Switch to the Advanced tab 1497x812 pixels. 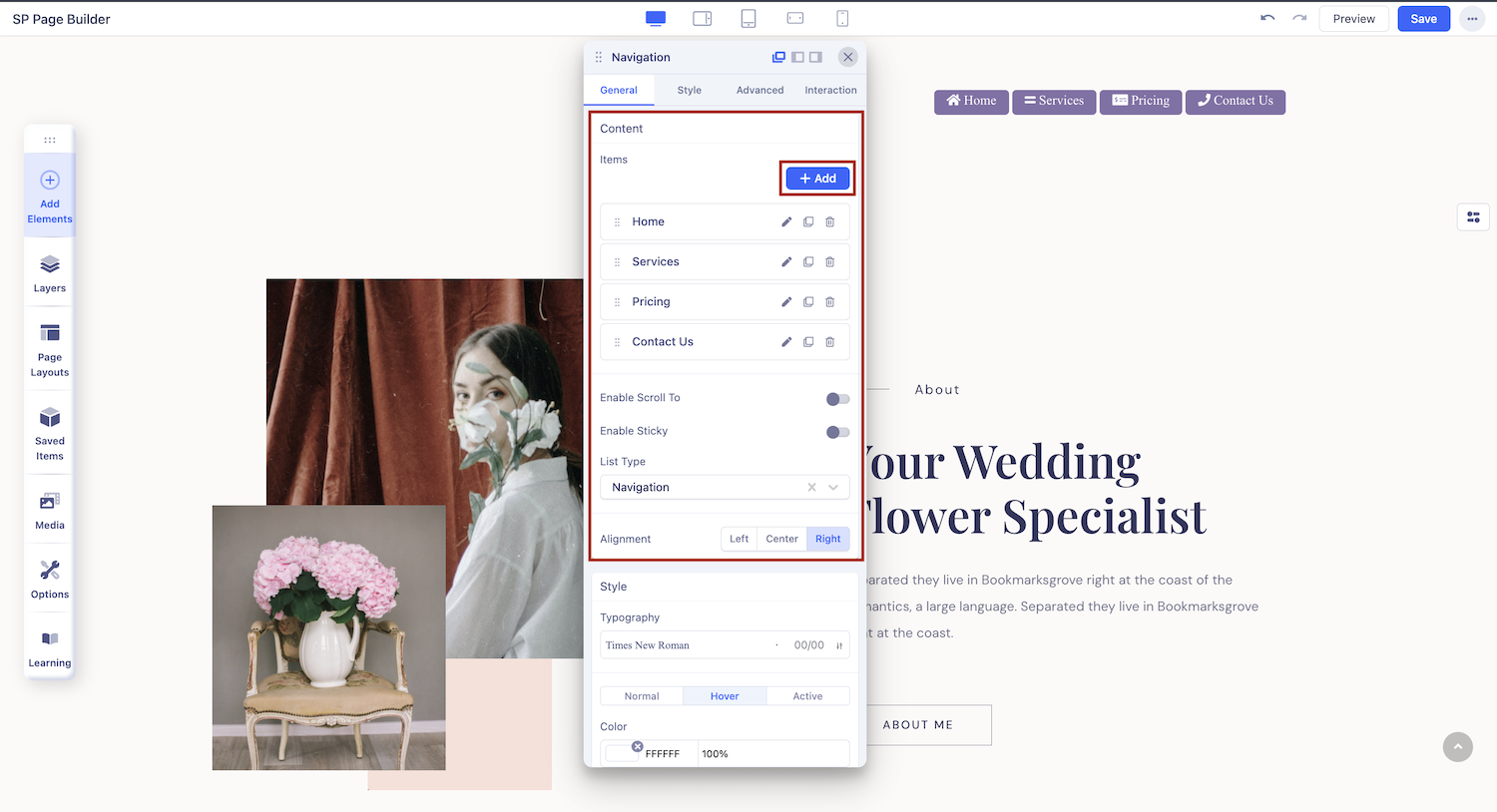click(x=759, y=90)
